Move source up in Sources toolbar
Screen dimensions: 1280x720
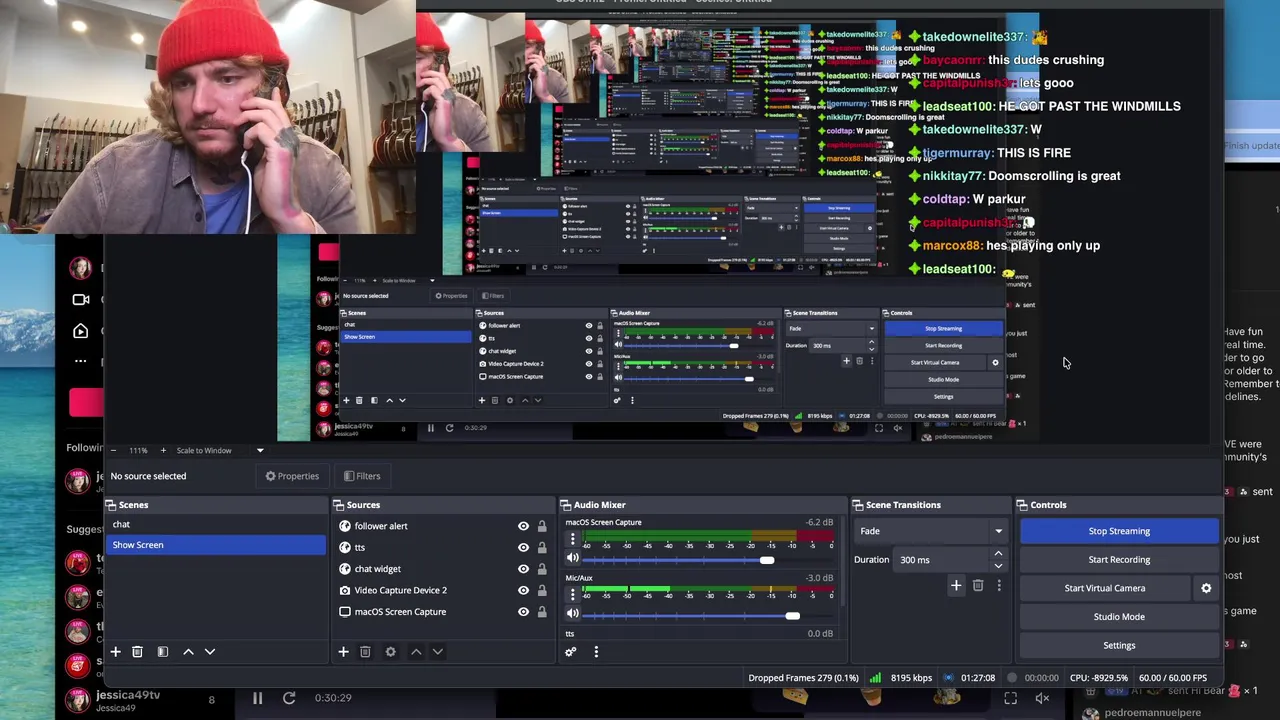[x=416, y=652]
